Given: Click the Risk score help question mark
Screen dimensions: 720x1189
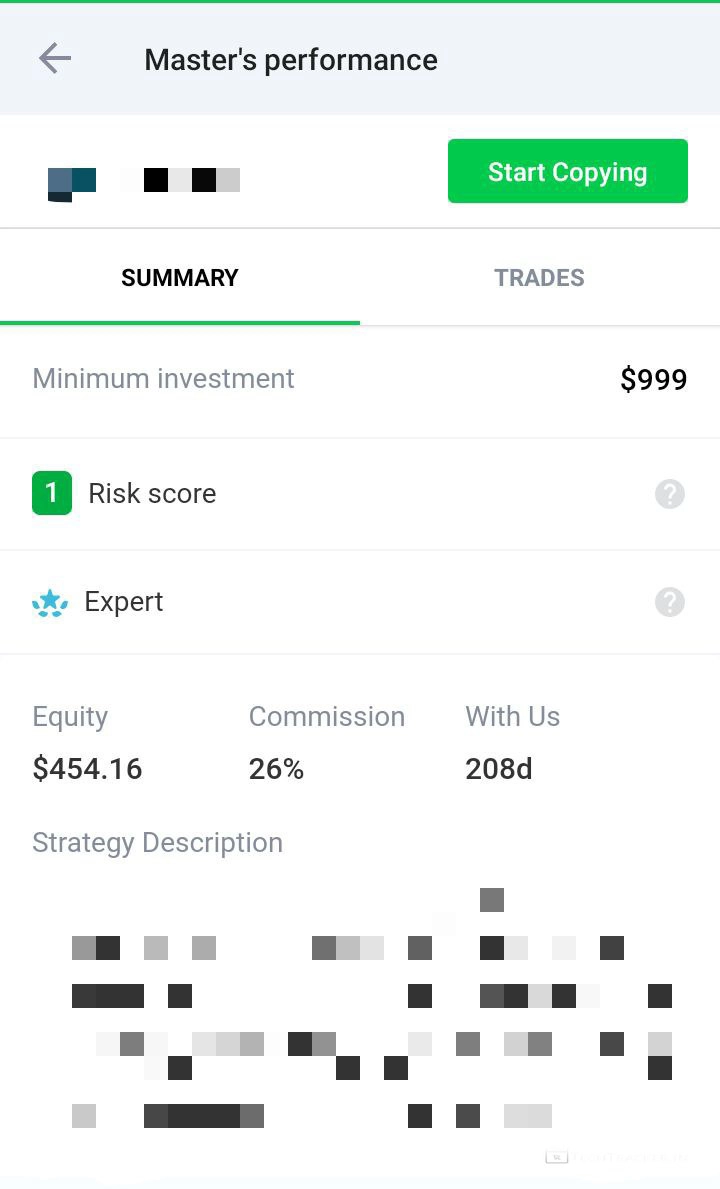Looking at the screenshot, I should [670, 494].
